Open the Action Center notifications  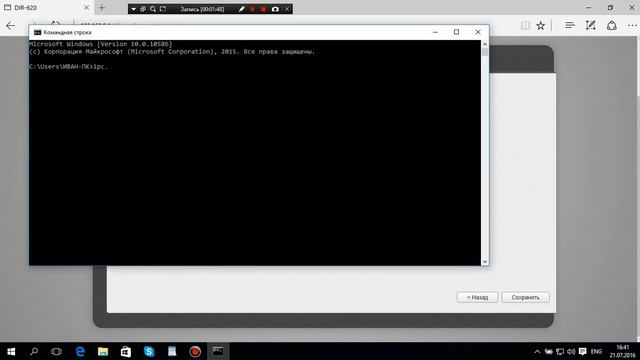(582, 351)
